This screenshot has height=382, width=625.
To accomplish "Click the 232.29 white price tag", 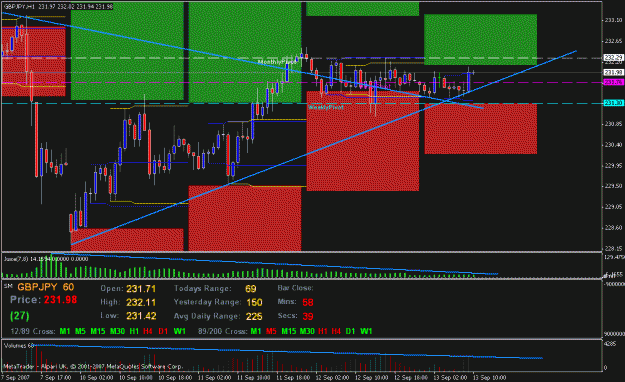I will [613, 57].
